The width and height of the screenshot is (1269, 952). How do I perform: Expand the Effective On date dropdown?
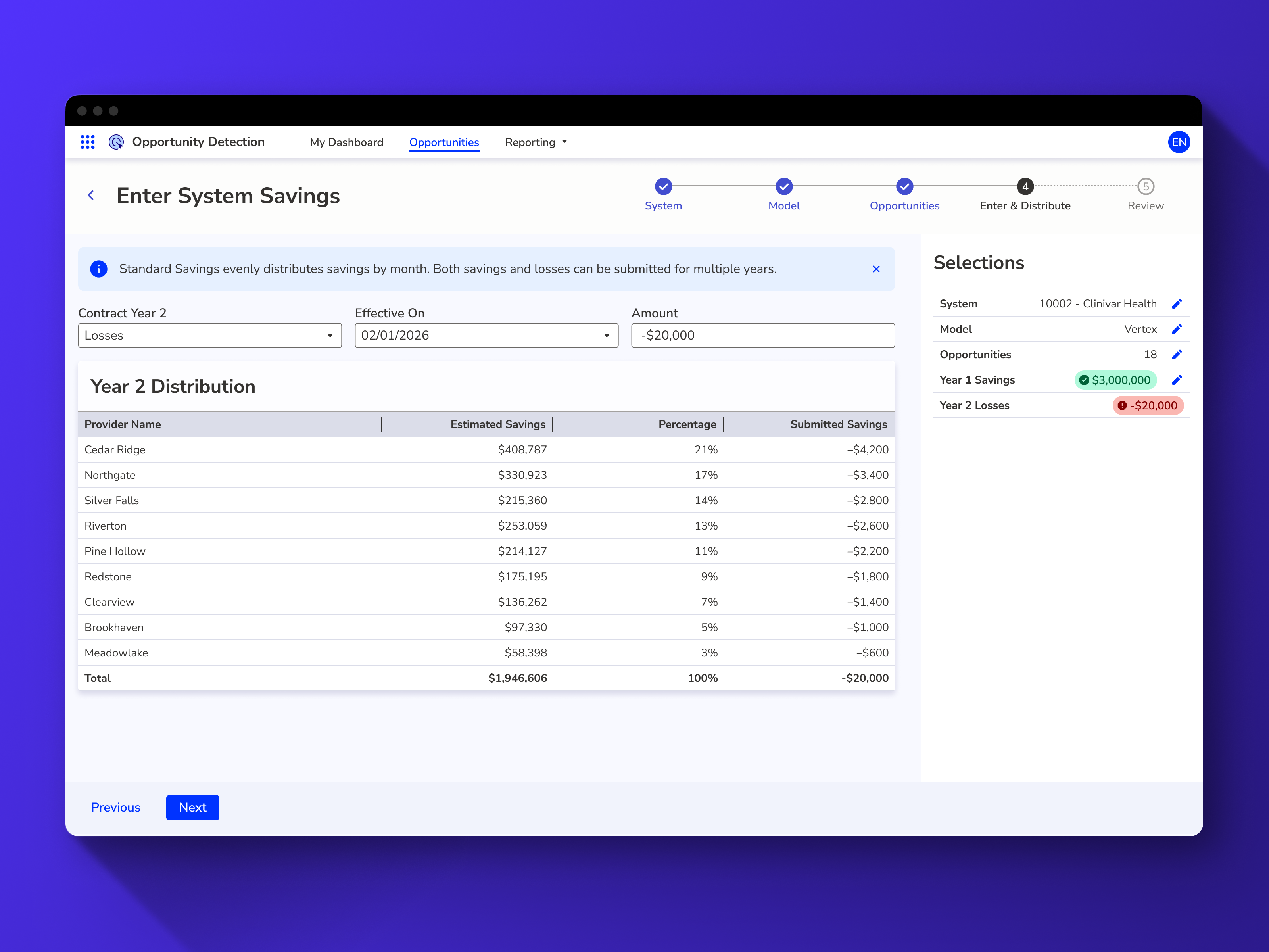coord(486,336)
